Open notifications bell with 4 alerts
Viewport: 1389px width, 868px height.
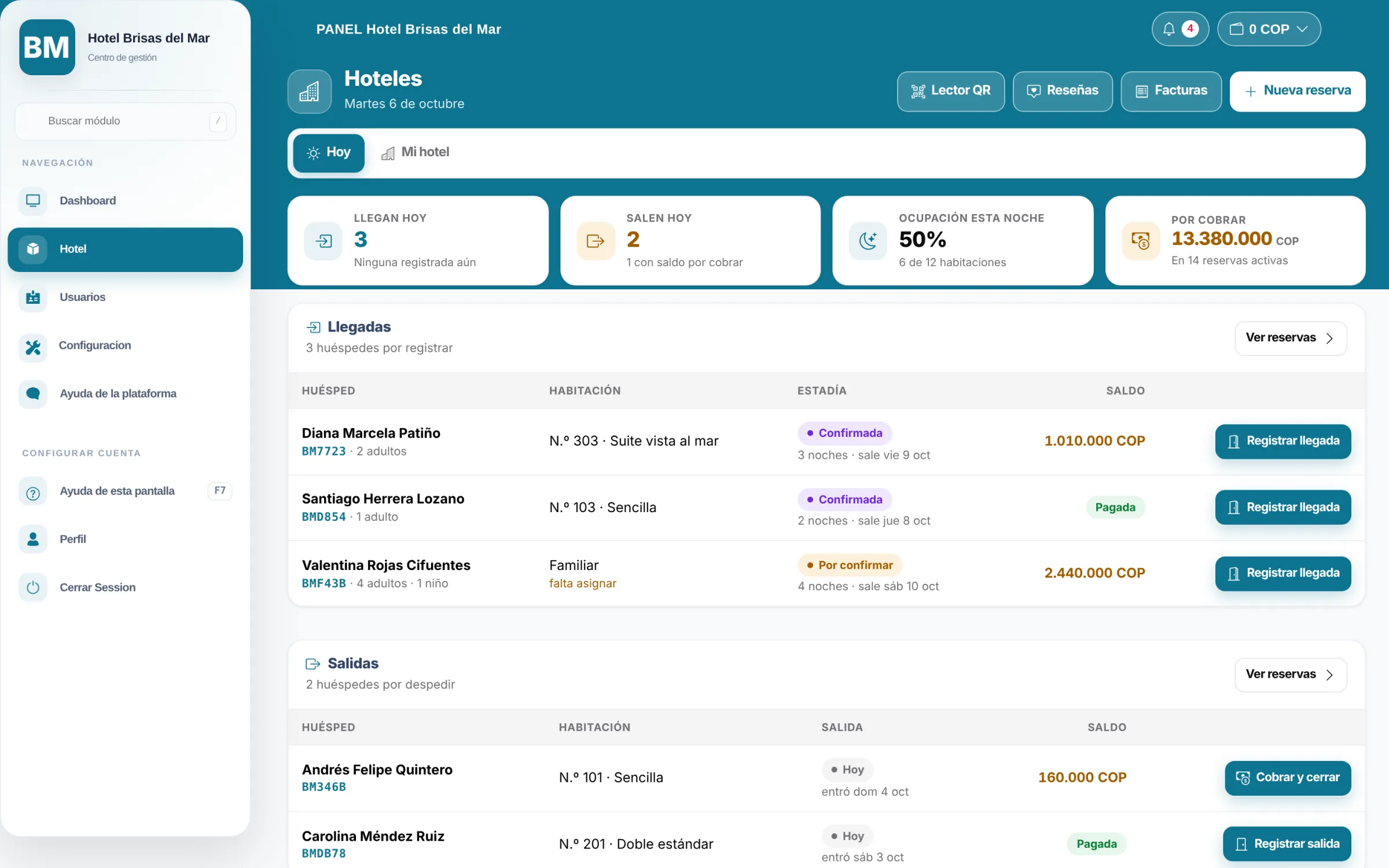click(1180, 29)
